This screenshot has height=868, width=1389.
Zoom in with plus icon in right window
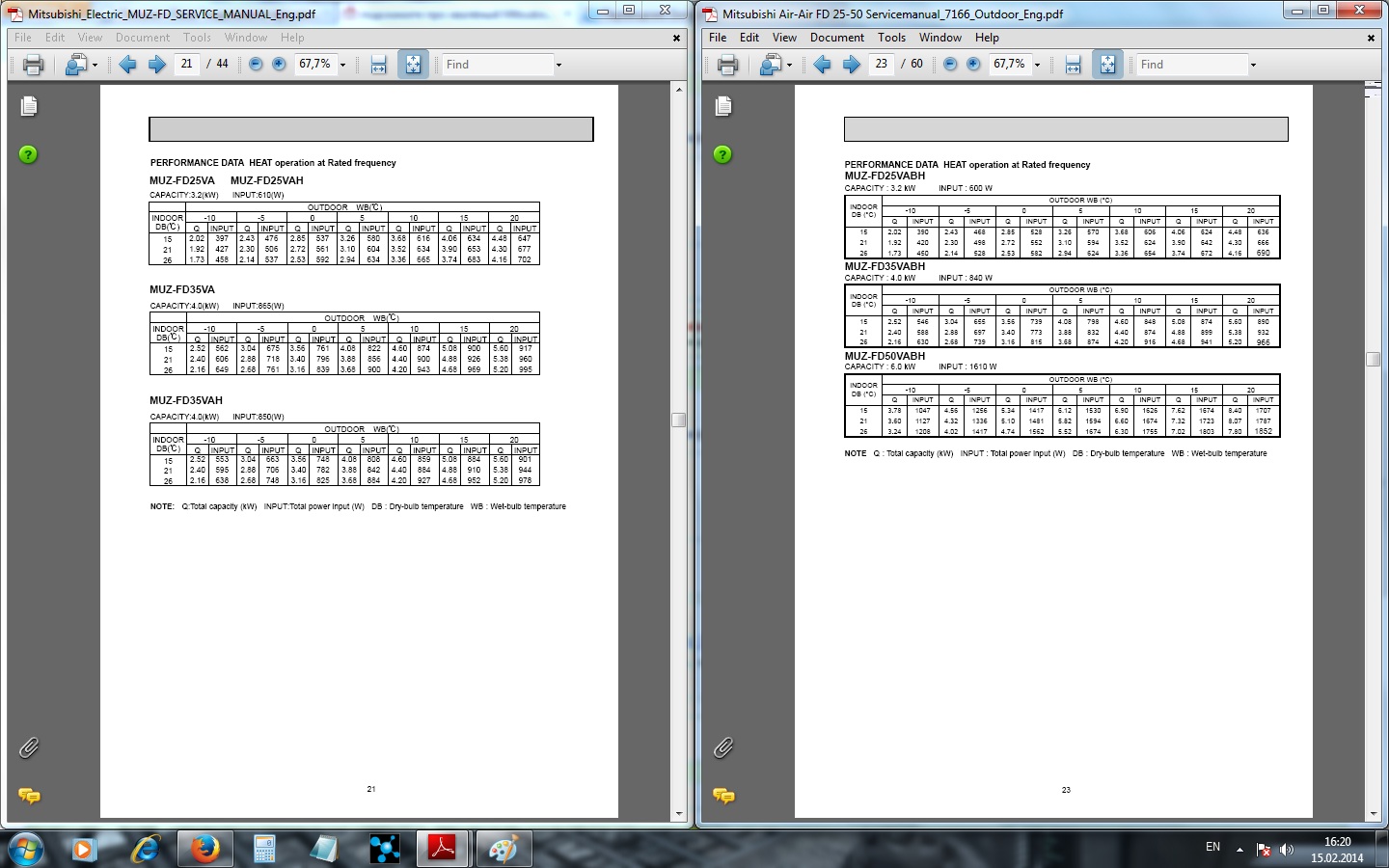(973, 65)
